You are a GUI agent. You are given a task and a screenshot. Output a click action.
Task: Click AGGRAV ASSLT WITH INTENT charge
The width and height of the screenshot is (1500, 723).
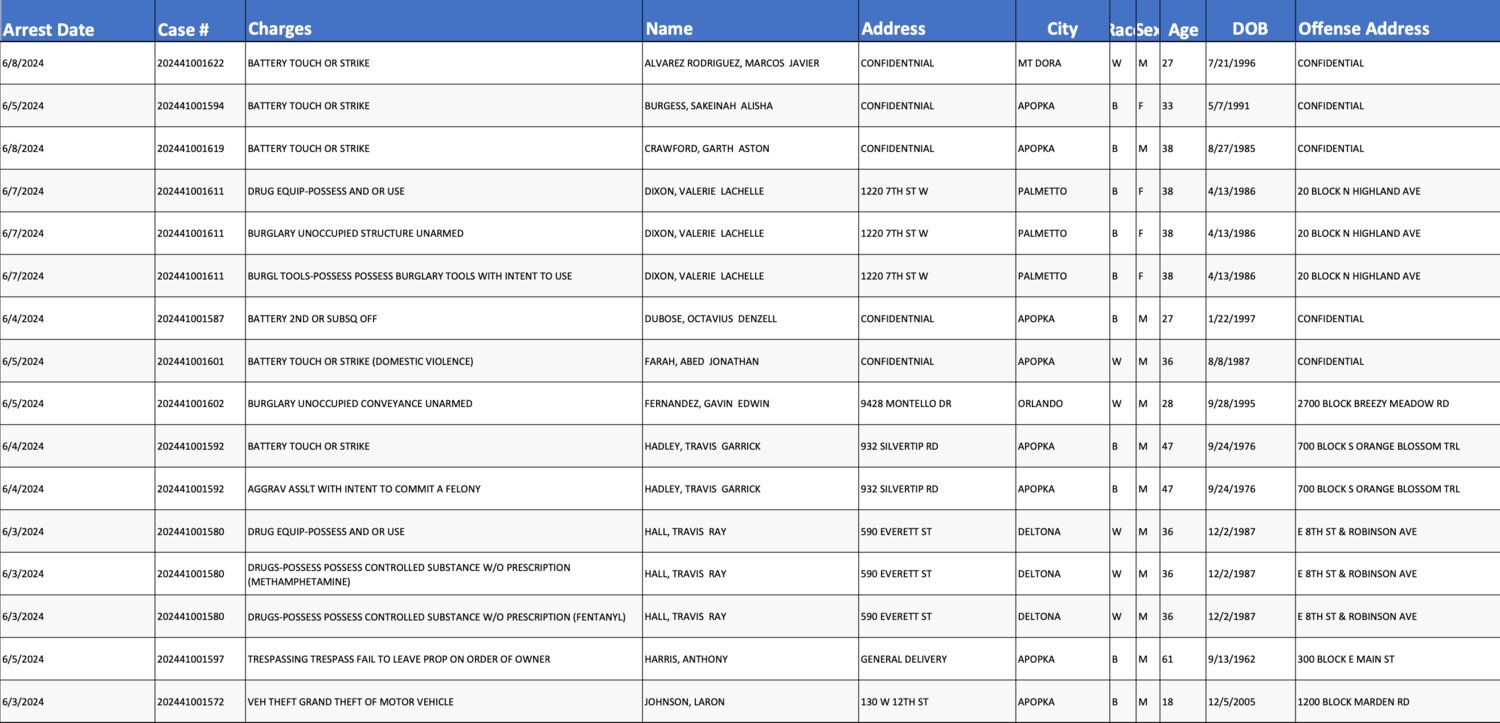pyautogui.click(x=364, y=489)
